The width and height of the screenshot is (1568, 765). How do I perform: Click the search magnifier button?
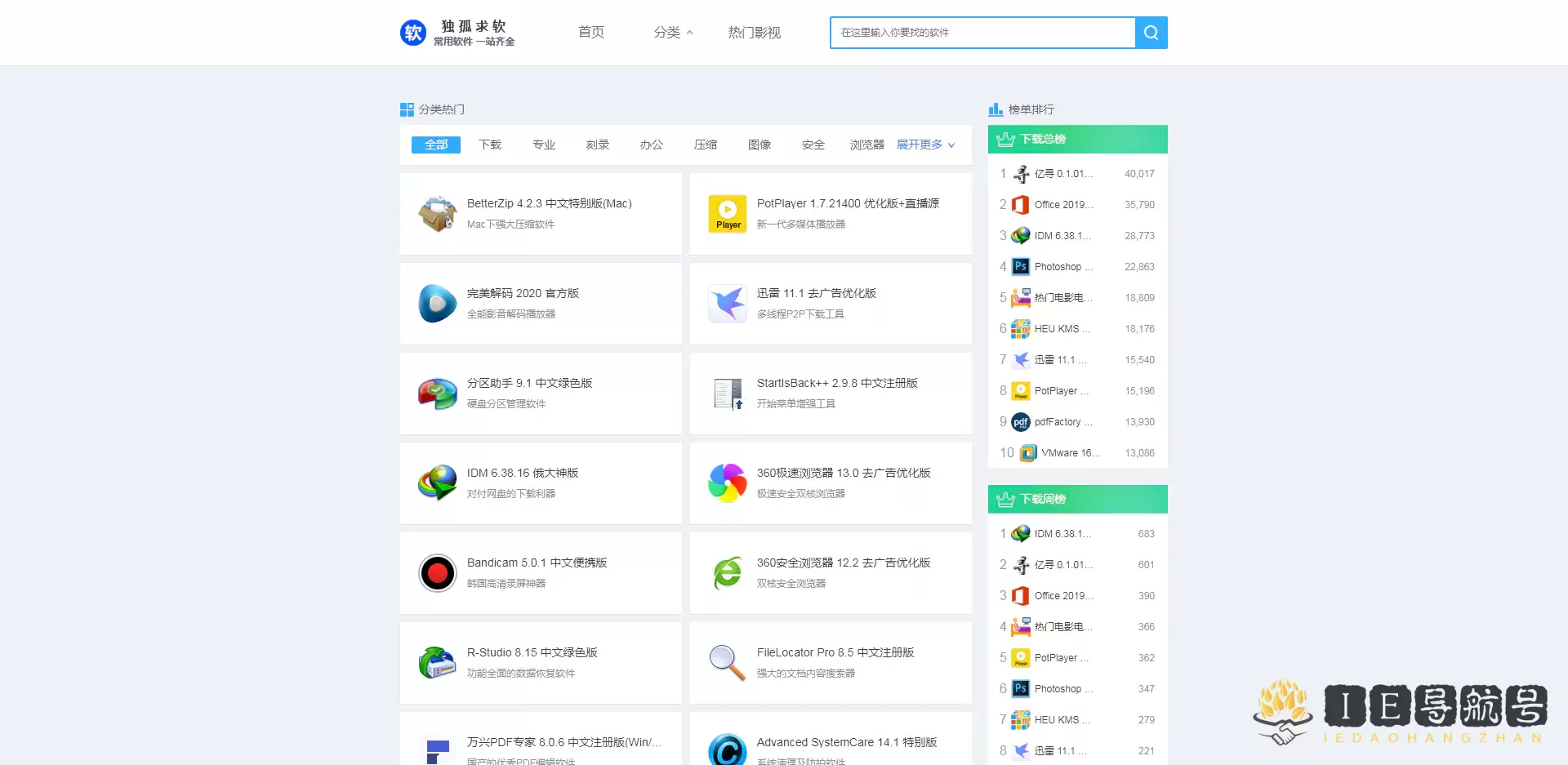1151,33
